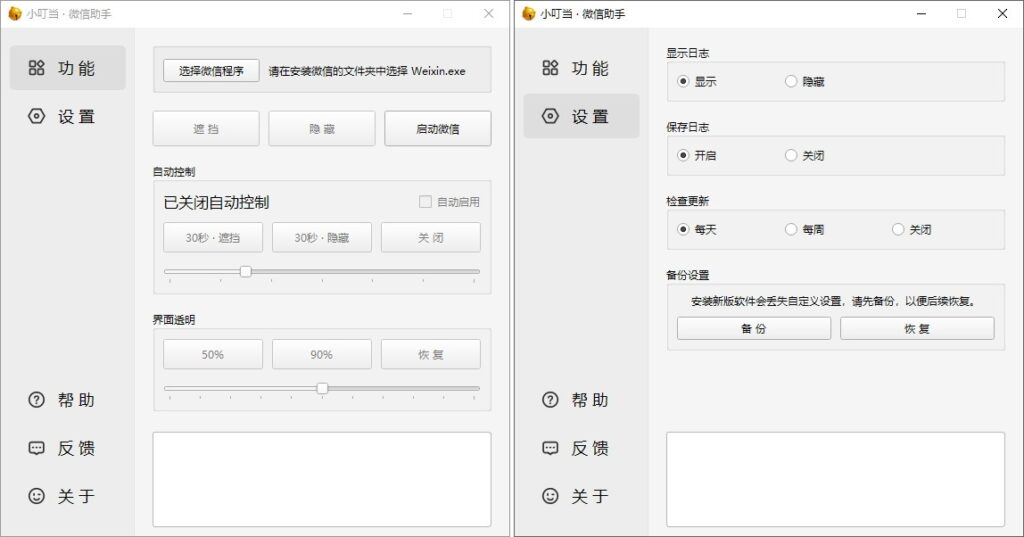Click the 界面透明 slider handle
Viewport: 1024px width, 537px height.
click(322, 388)
